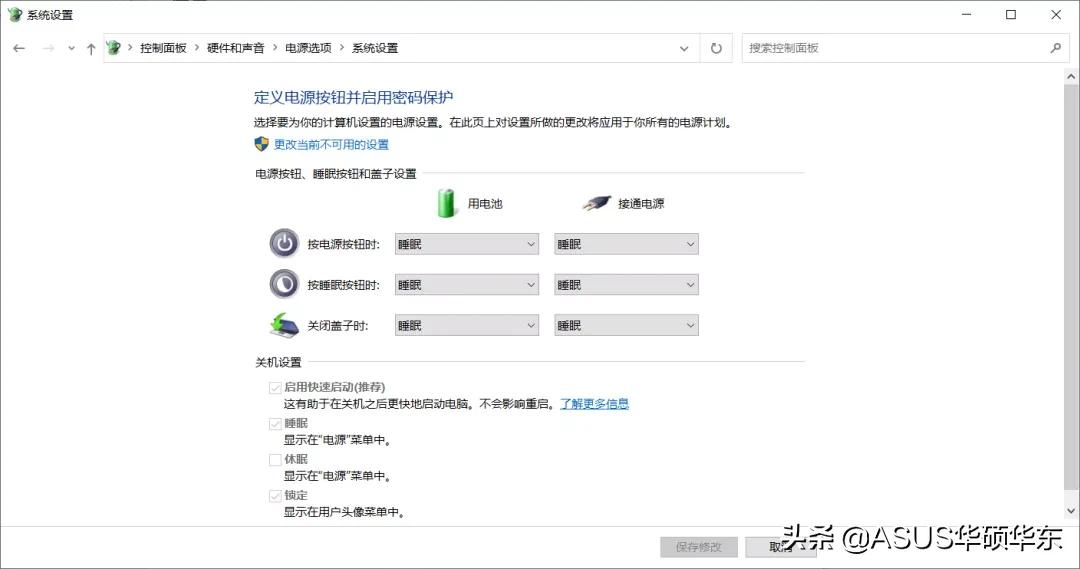Viewport: 1080px width, 569px height.
Task: Click the sleep button moon icon
Action: (x=284, y=284)
